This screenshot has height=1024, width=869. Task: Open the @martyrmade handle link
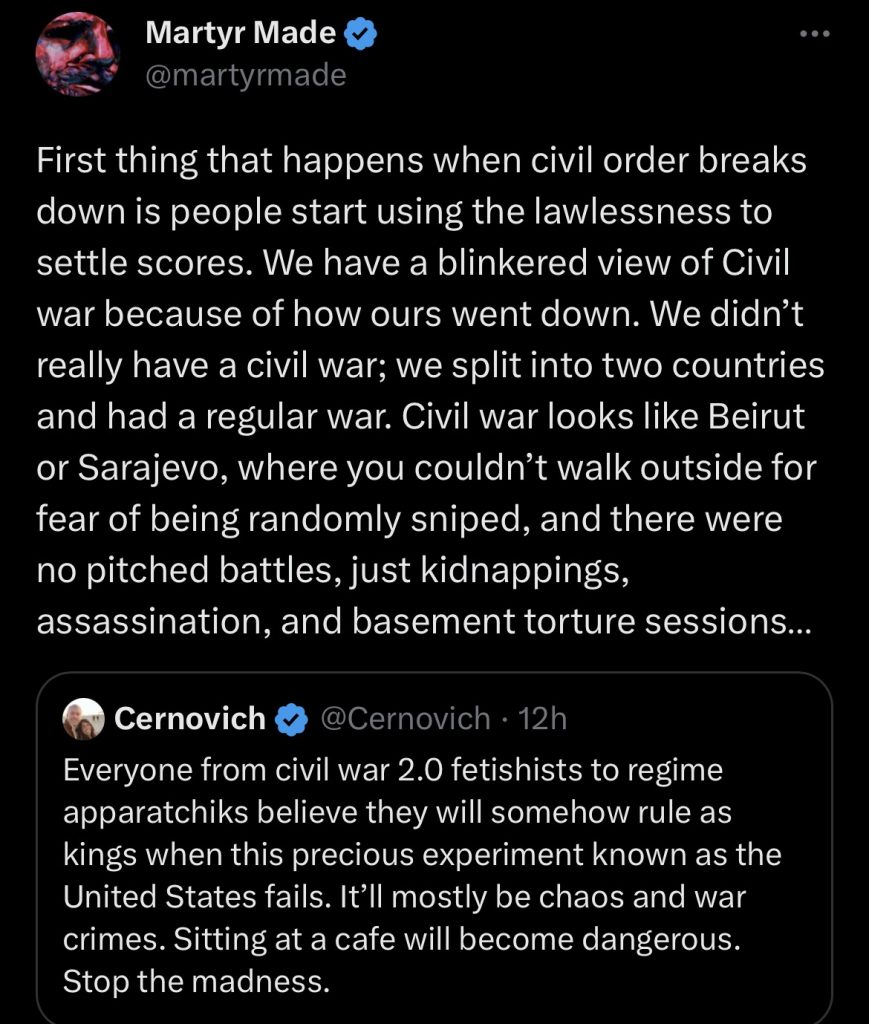[245, 75]
